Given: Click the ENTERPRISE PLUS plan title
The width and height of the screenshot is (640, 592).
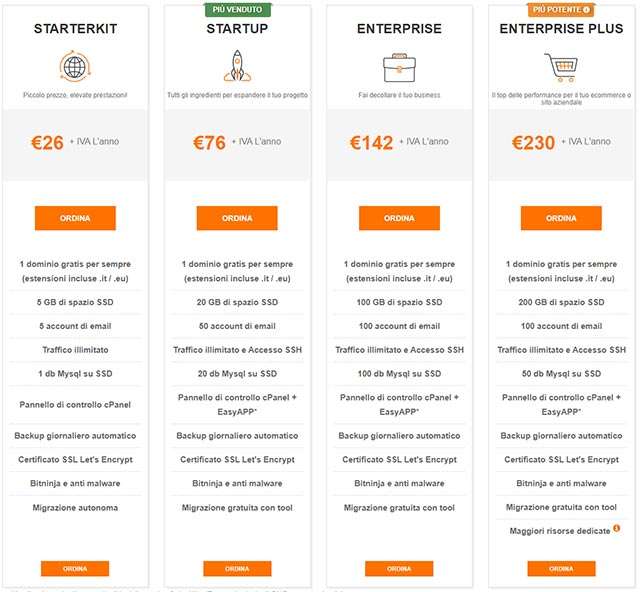Looking at the screenshot, I should 560,29.
